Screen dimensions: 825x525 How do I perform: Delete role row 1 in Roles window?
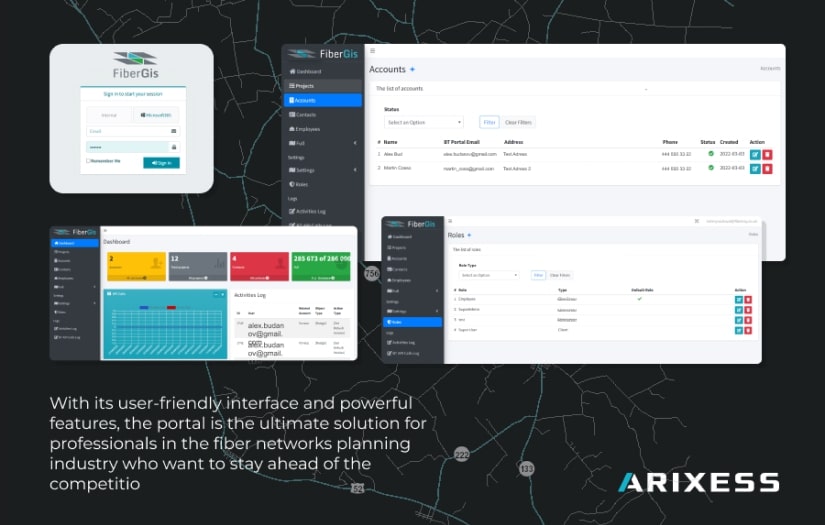click(x=748, y=300)
